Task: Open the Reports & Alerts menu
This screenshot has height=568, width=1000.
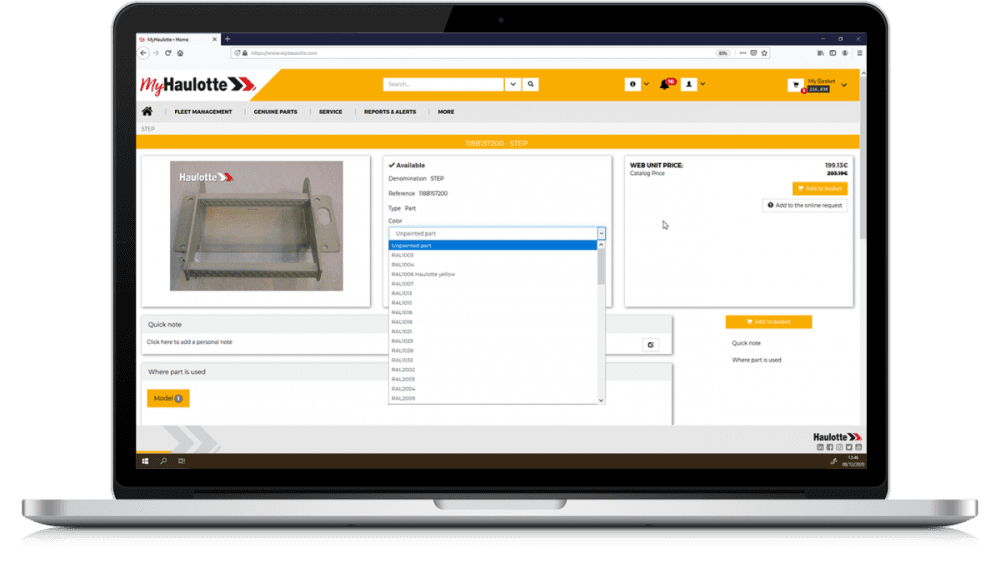Action: point(390,112)
